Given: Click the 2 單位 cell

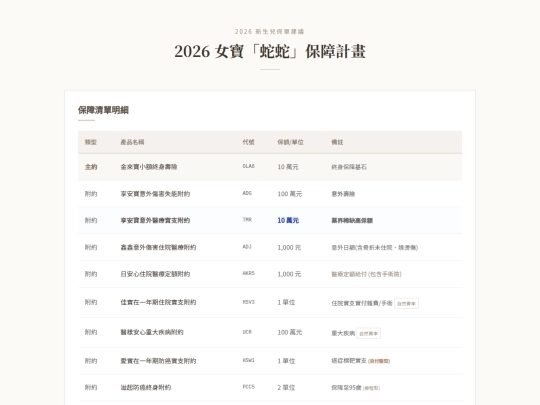Looking at the screenshot, I should (286, 388).
